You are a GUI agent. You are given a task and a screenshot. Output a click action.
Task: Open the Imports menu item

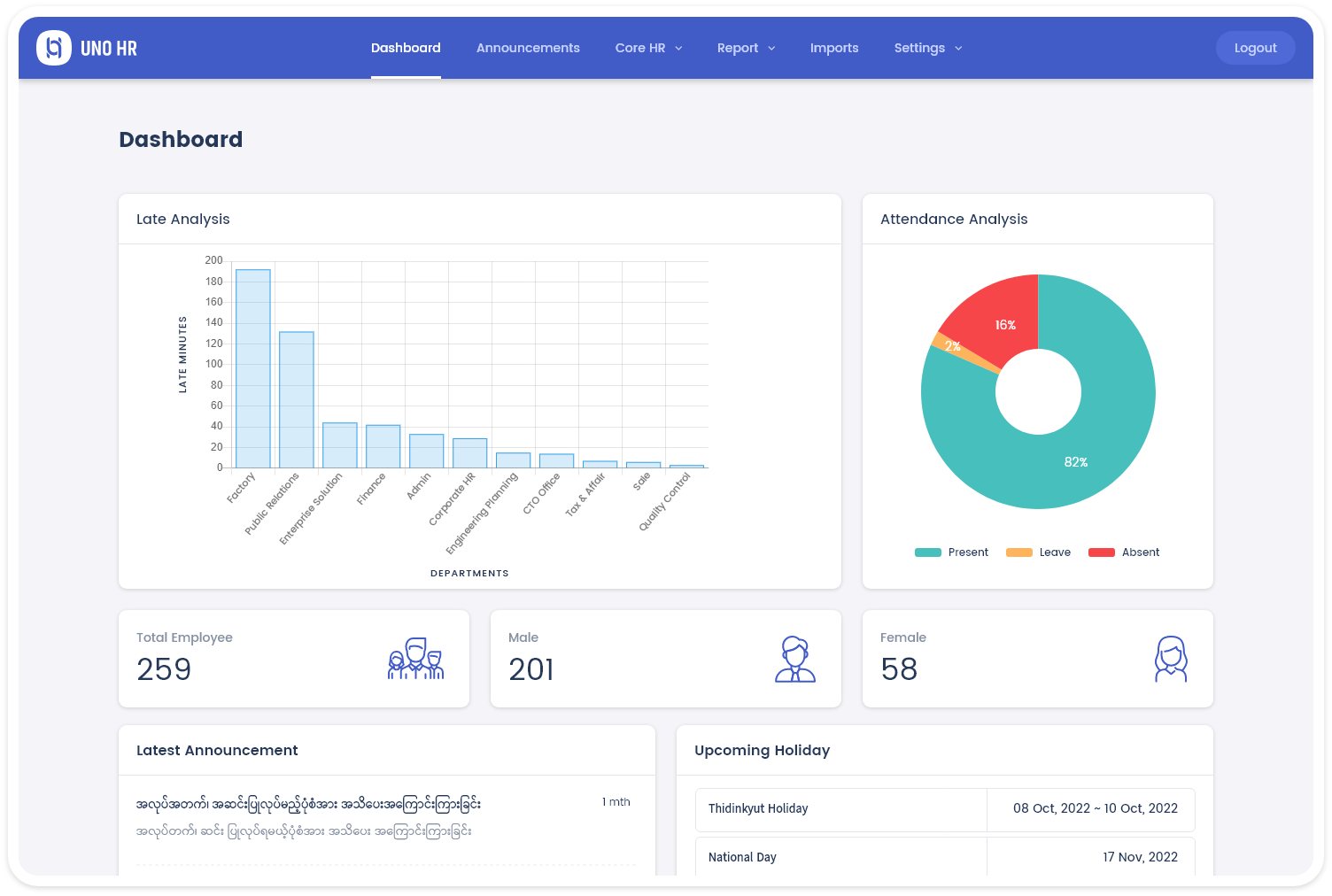834,48
